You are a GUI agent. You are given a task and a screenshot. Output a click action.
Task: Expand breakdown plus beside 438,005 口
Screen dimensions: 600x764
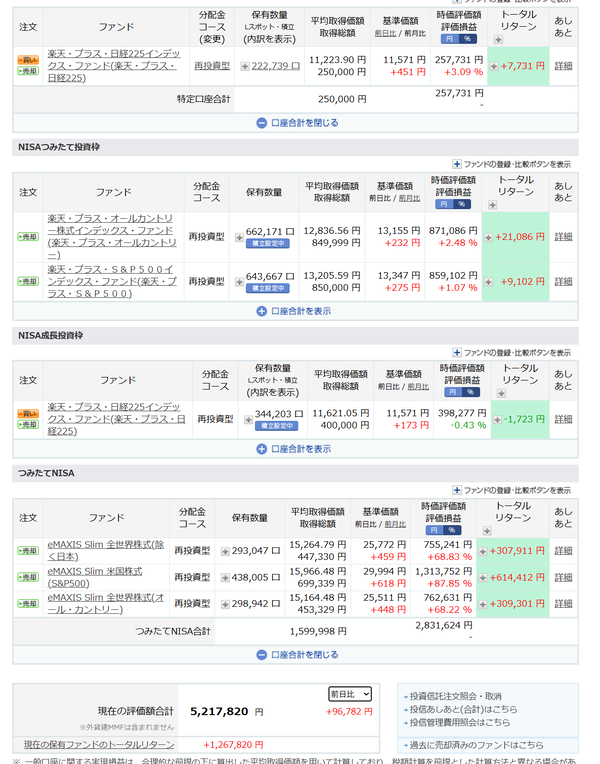point(225,578)
